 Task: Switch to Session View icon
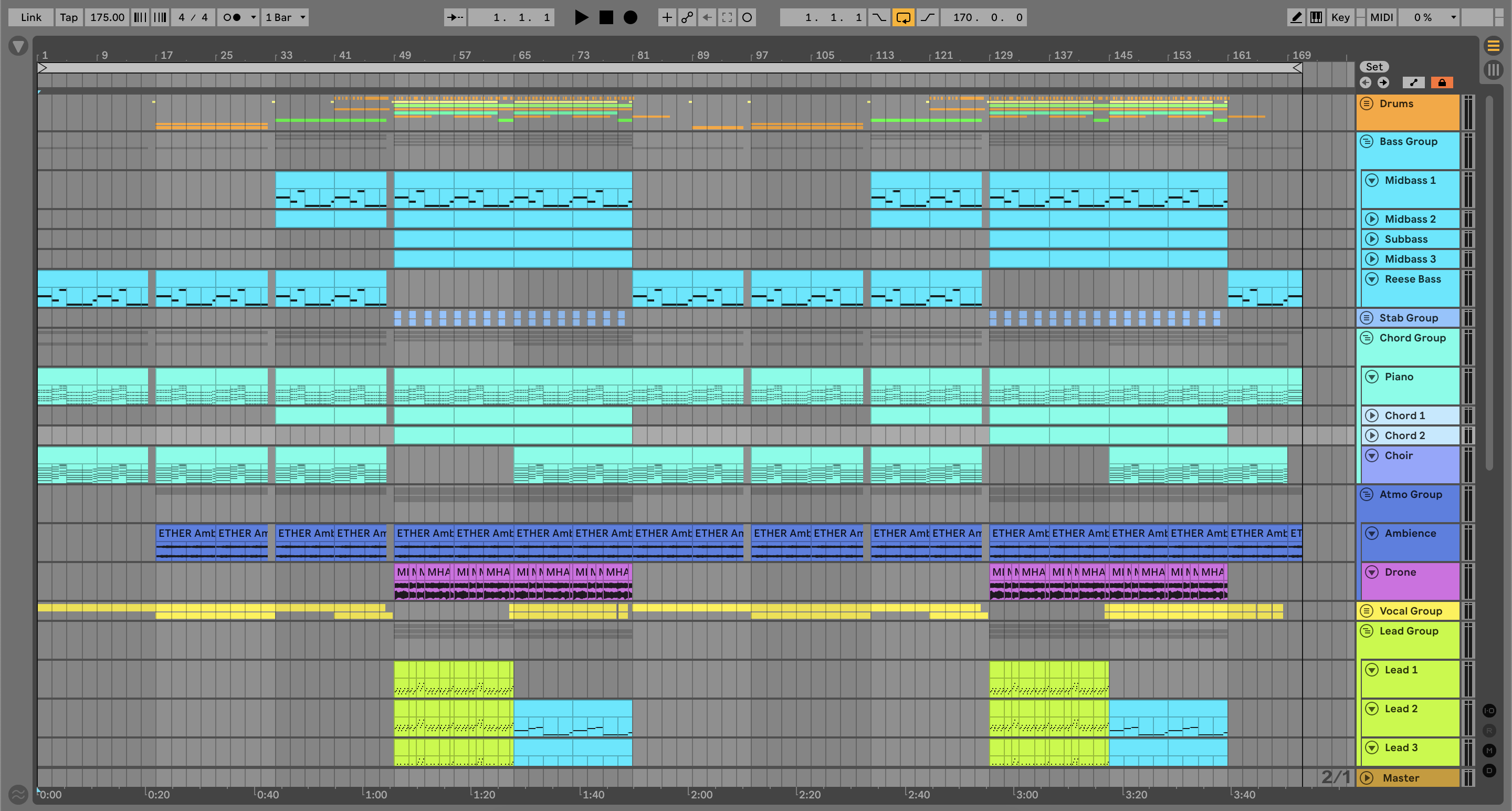tap(1493, 70)
